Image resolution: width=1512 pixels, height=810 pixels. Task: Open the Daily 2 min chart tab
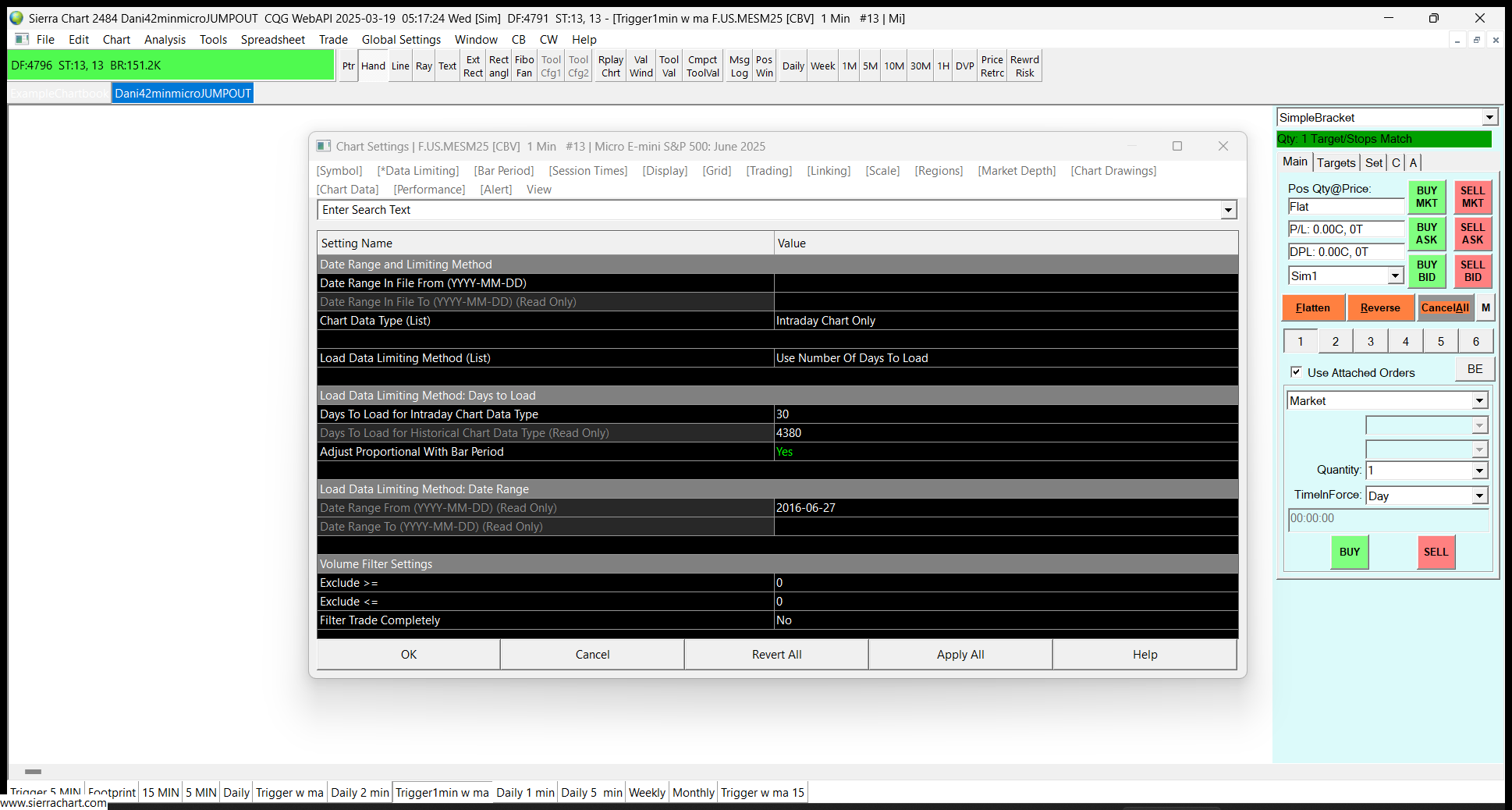tap(360, 792)
